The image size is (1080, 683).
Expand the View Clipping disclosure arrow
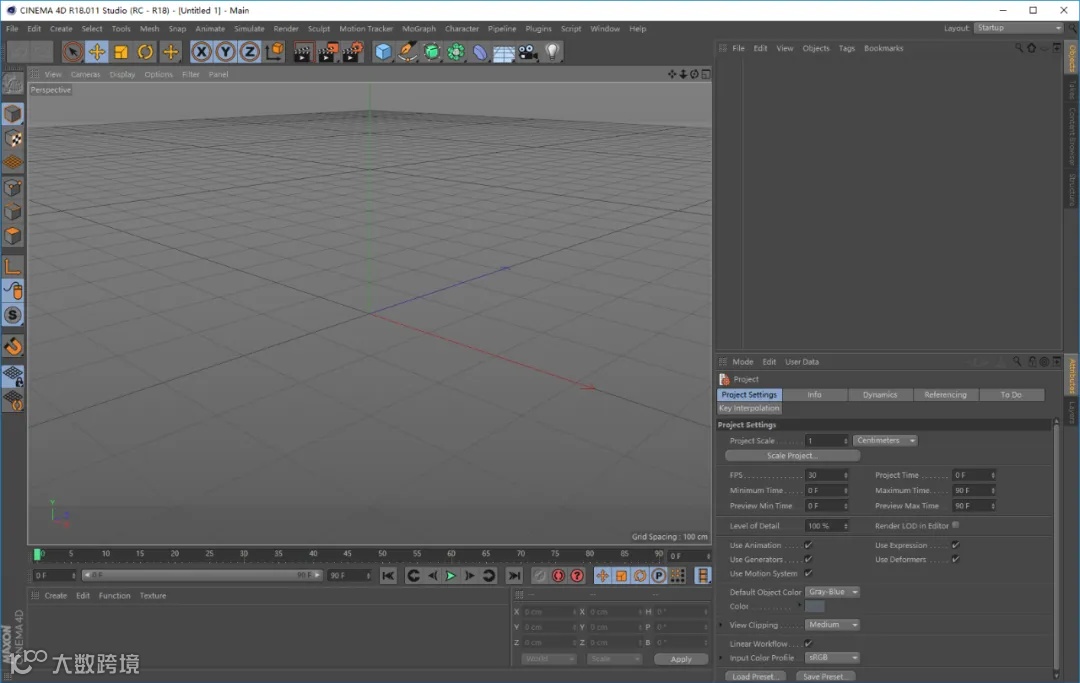click(722, 625)
